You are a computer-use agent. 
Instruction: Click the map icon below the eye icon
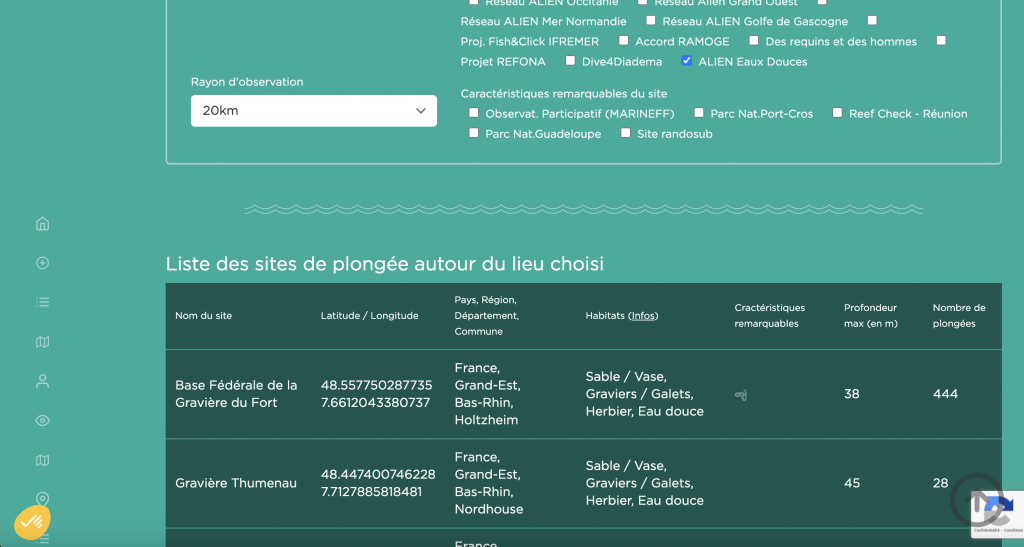[42, 460]
